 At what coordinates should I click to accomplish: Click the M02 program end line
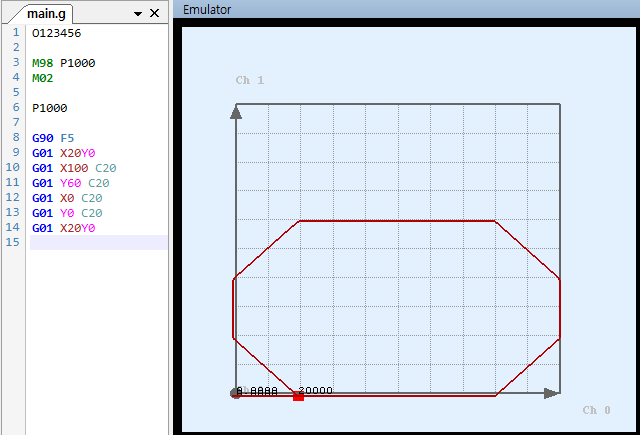click(x=43, y=78)
